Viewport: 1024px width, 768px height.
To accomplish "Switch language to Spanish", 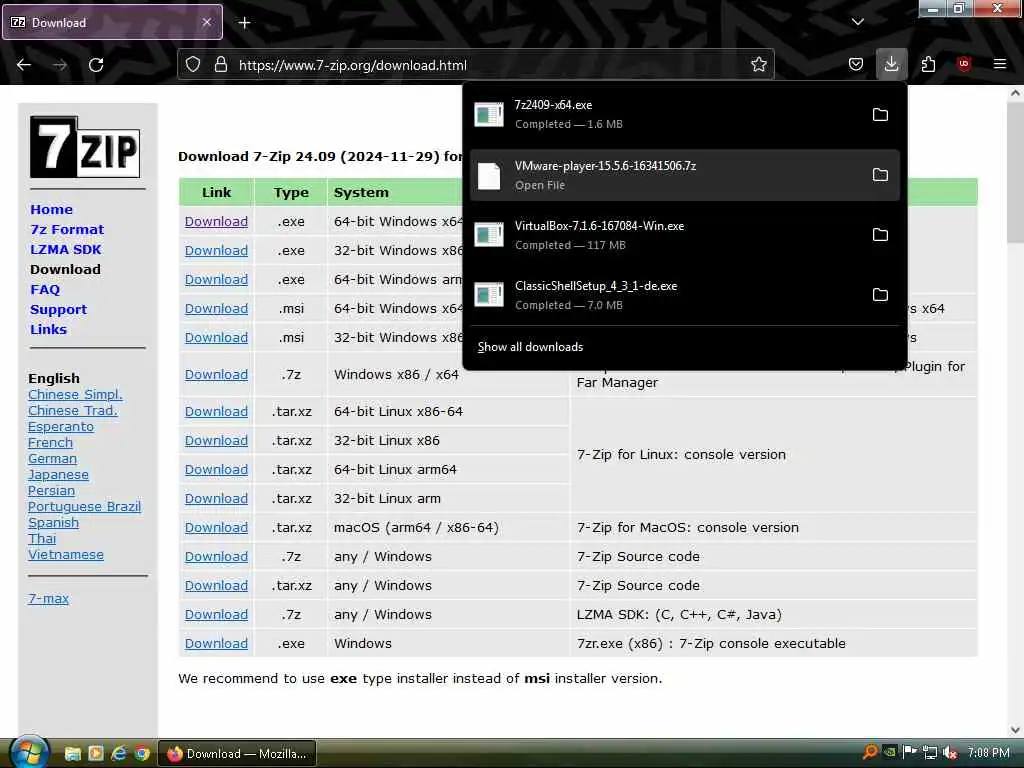I will pyautogui.click(x=53, y=522).
